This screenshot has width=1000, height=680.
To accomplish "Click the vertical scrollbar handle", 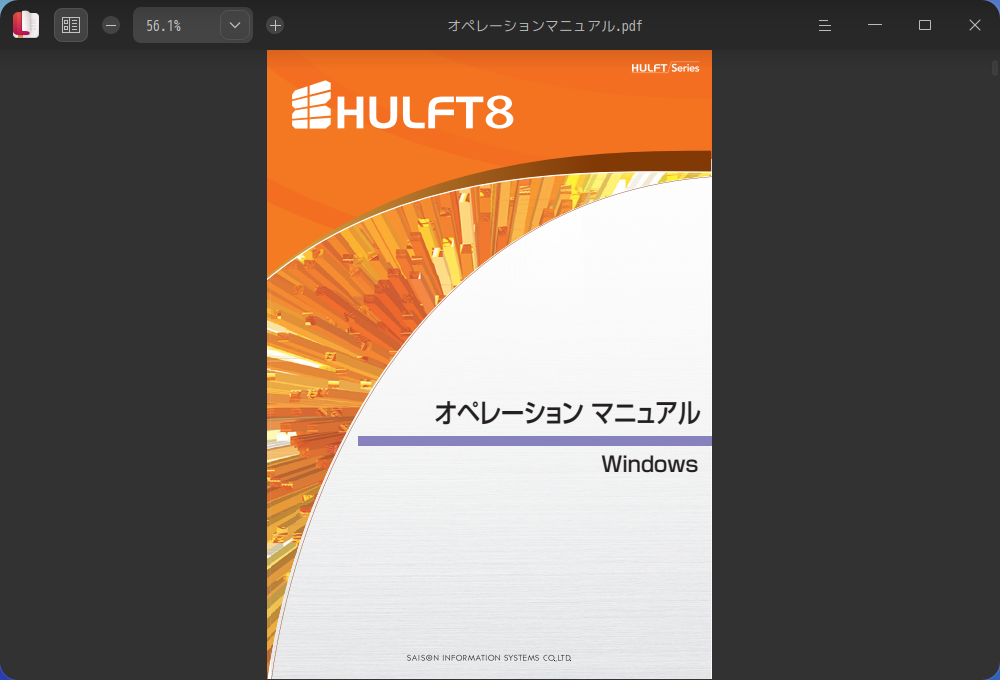I will 995,68.
